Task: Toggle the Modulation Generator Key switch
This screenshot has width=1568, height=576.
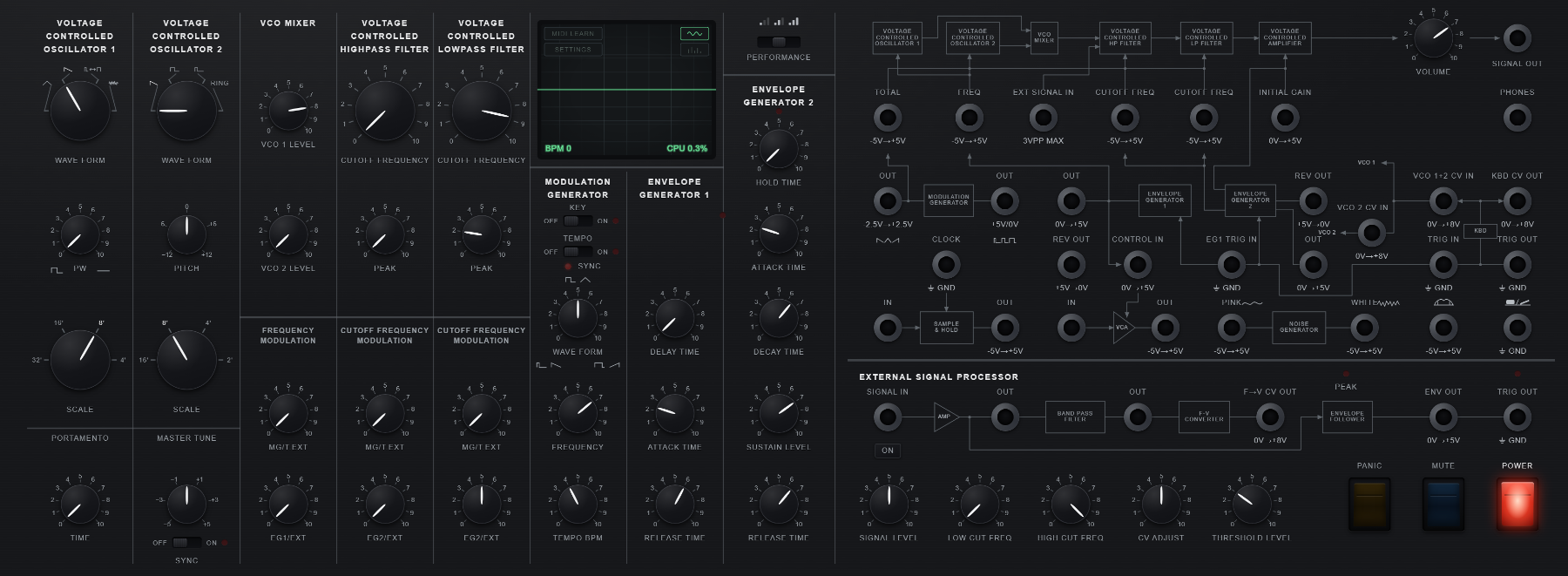Action: (578, 220)
